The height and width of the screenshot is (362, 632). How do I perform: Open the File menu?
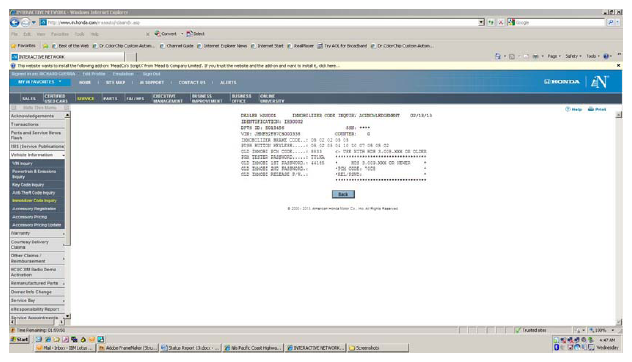click(15, 34)
